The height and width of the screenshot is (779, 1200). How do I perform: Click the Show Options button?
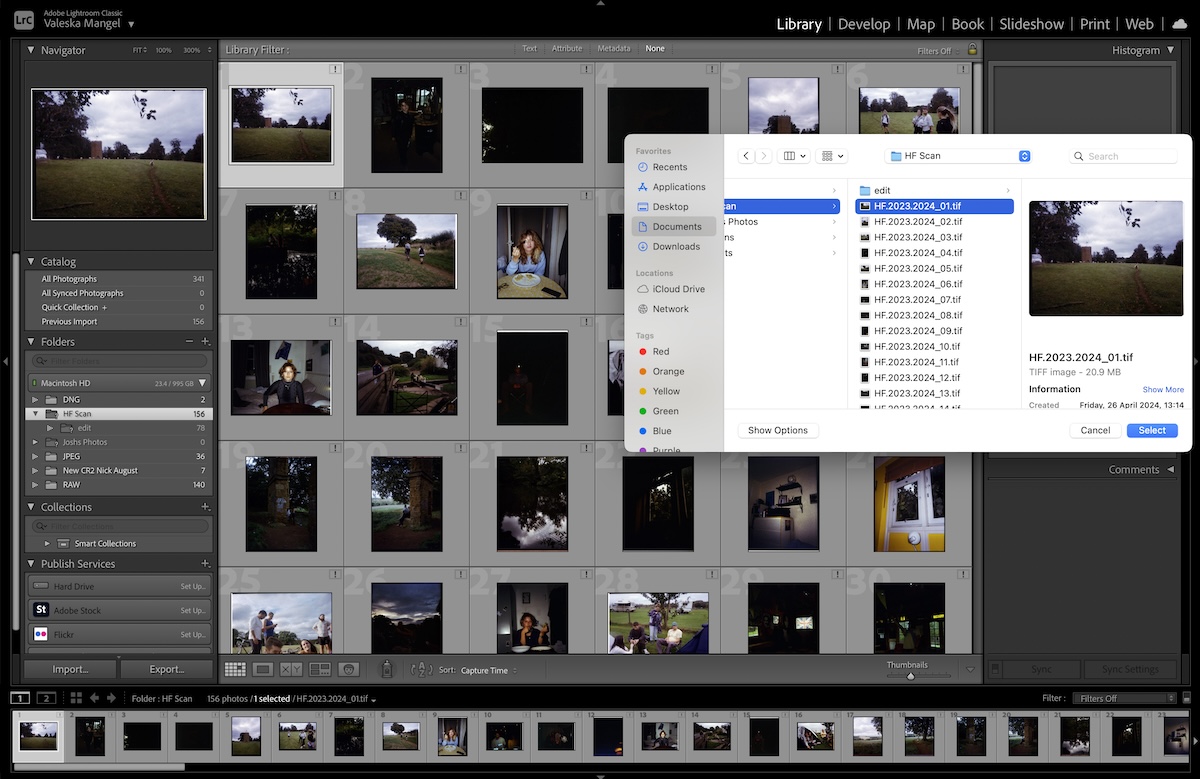click(x=777, y=430)
